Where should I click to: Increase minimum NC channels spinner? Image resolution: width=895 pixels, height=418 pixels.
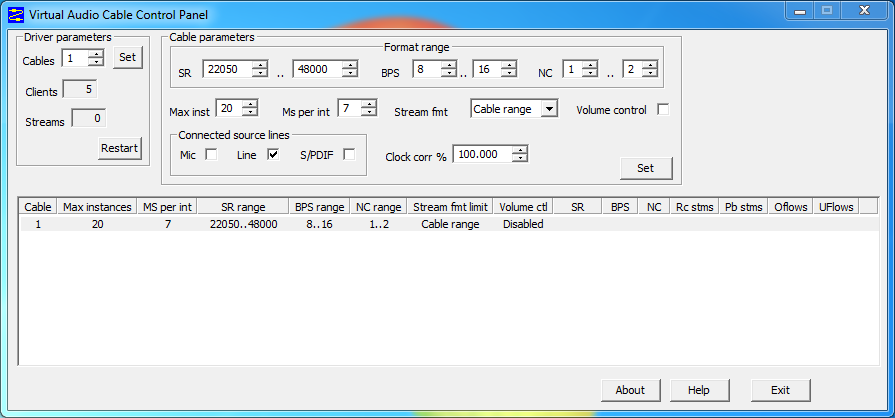591,65
